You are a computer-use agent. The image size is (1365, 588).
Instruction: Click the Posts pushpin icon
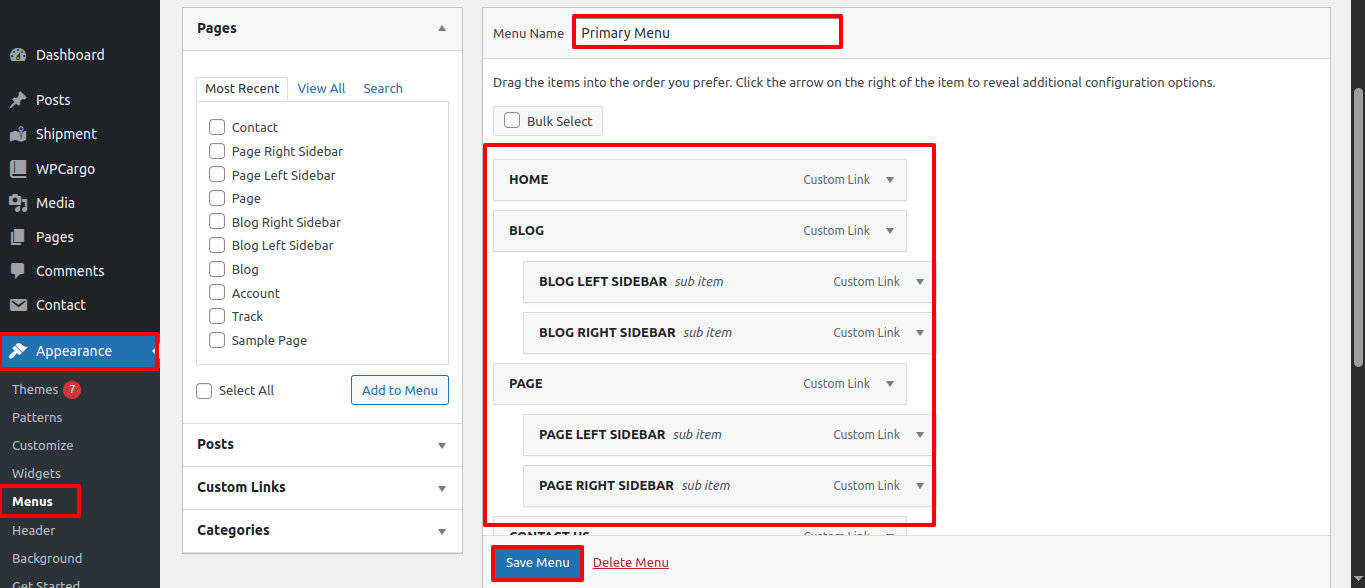coord(18,100)
